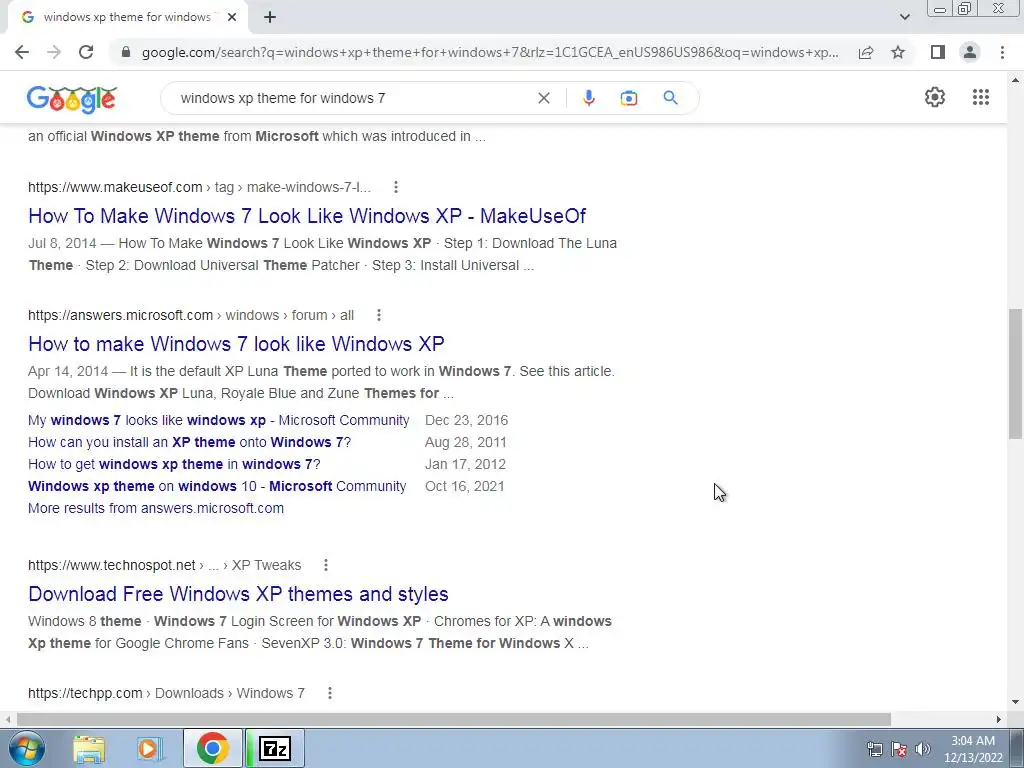Image resolution: width=1024 pixels, height=768 pixels.
Task: Reload the page with refresh icon
Action: pos(86,52)
